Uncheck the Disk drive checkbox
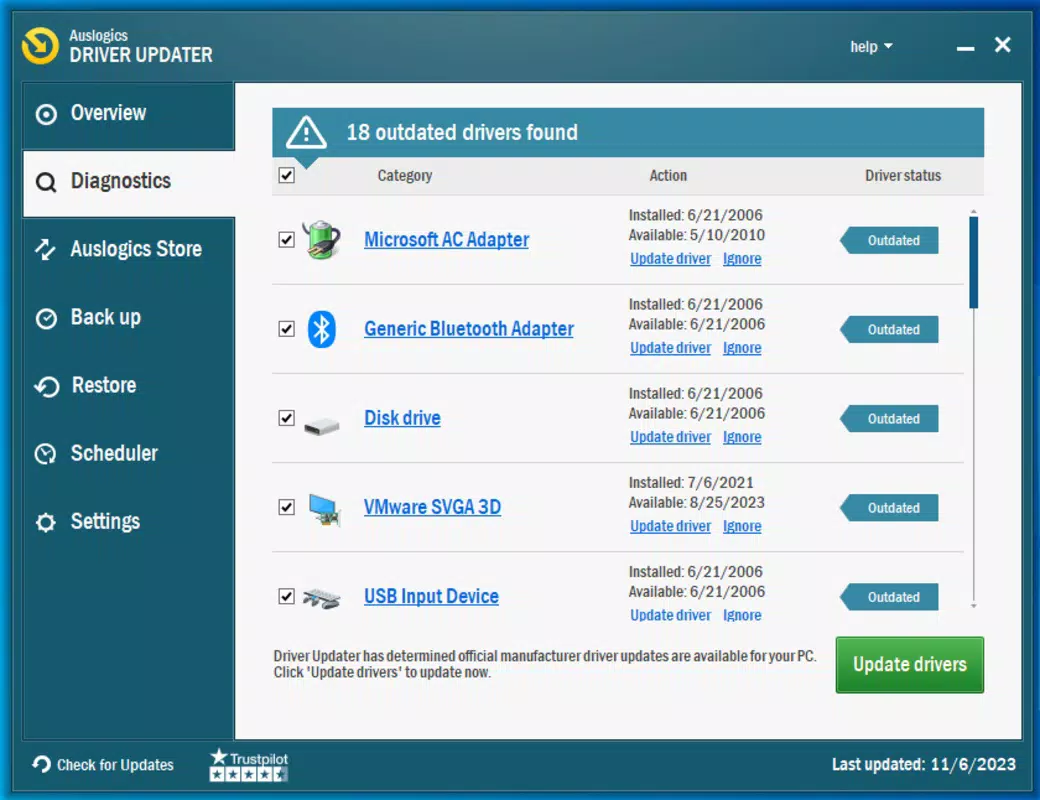The width and height of the screenshot is (1040, 800). [x=287, y=418]
